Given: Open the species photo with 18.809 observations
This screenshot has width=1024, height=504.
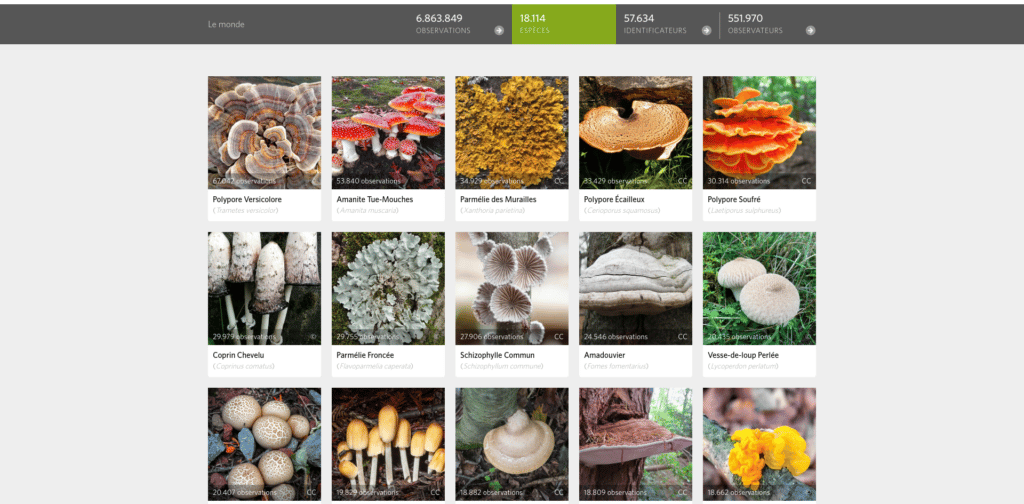Looking at the screenshot, I should pyautogui.click(x=635, y=445).
